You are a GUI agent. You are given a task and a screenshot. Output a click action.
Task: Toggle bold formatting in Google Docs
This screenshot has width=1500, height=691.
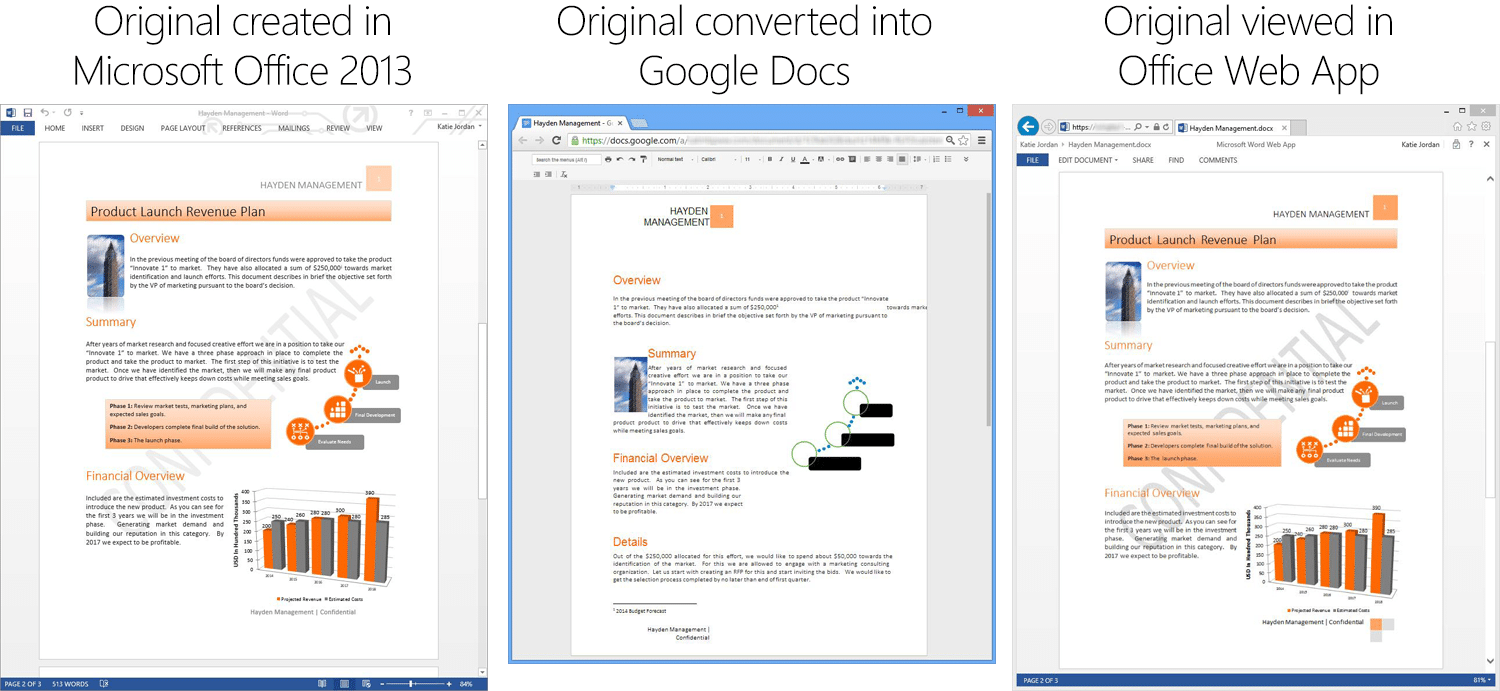(769, 160)
